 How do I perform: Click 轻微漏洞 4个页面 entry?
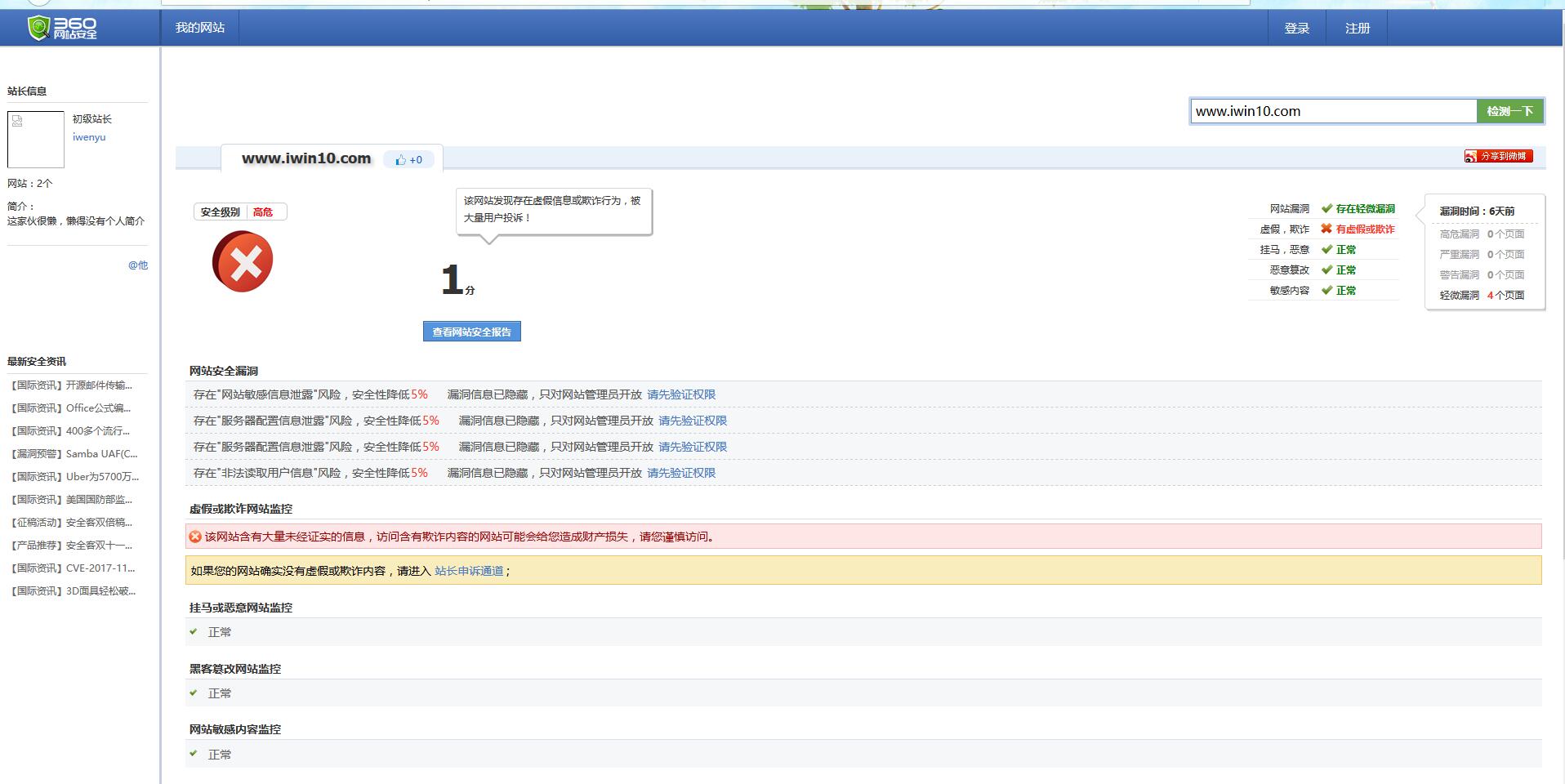(1482, 296)
